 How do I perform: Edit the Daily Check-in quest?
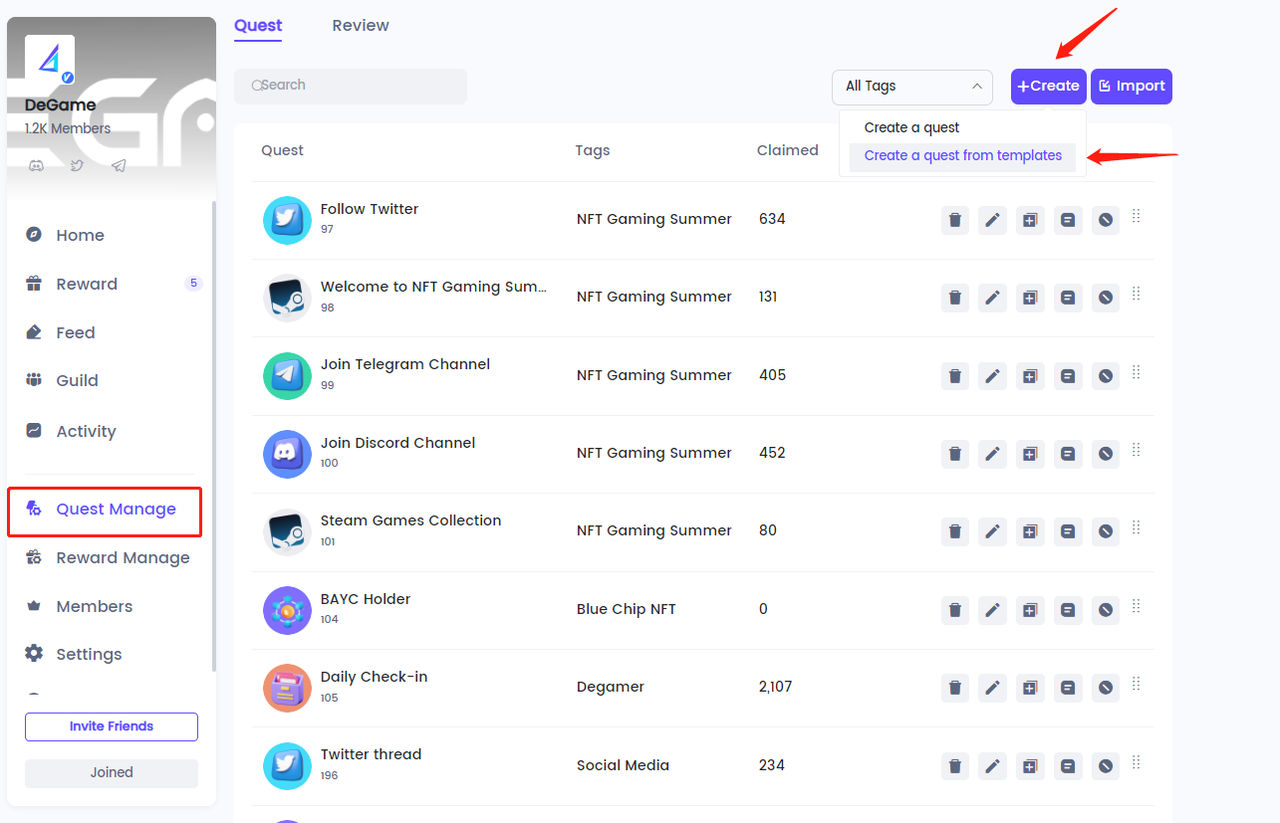coord(992,688)
